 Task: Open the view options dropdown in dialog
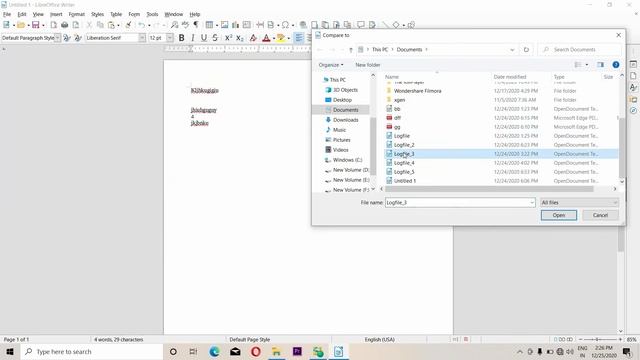tap(587, 65)
